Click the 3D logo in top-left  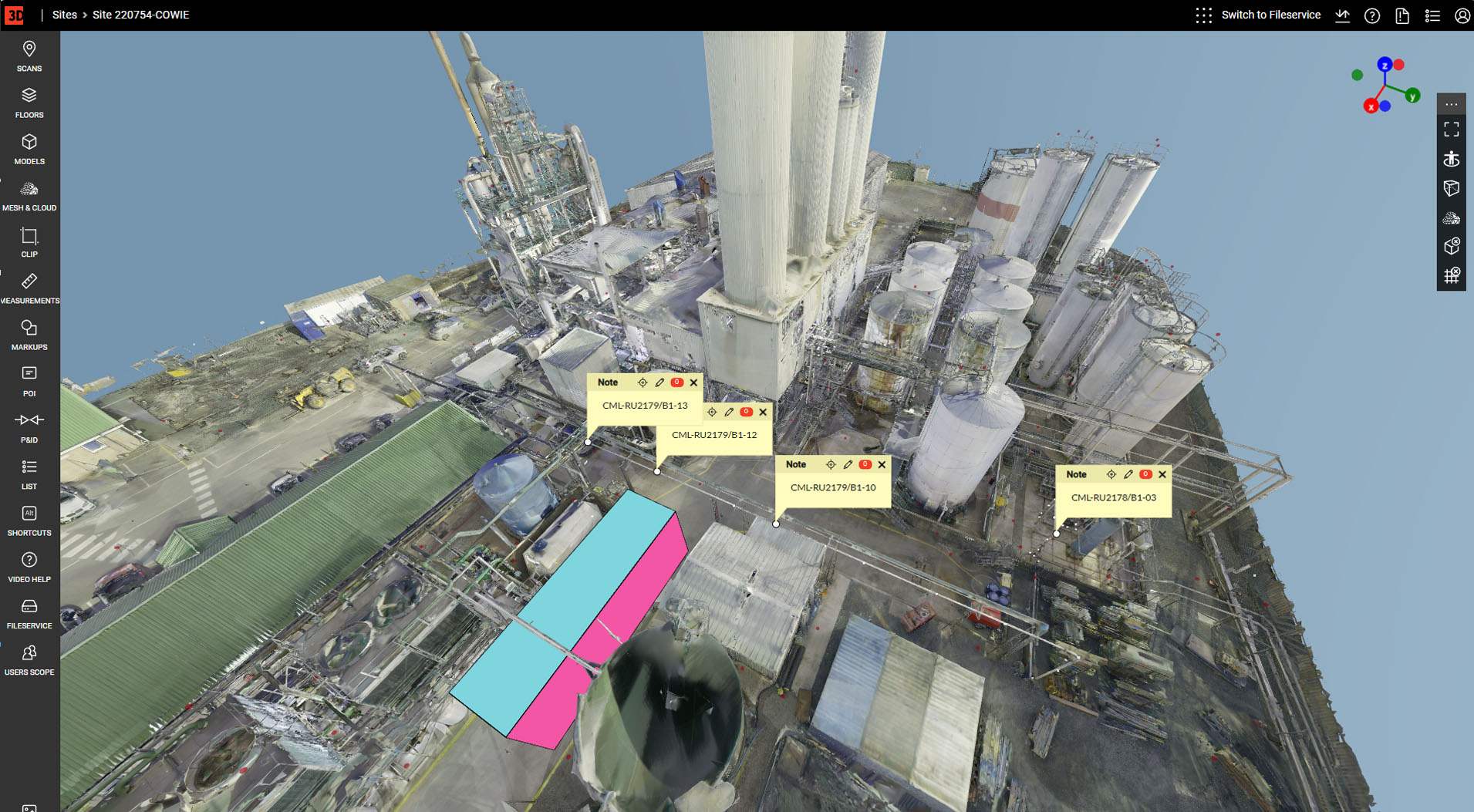(x=15, y=15)
